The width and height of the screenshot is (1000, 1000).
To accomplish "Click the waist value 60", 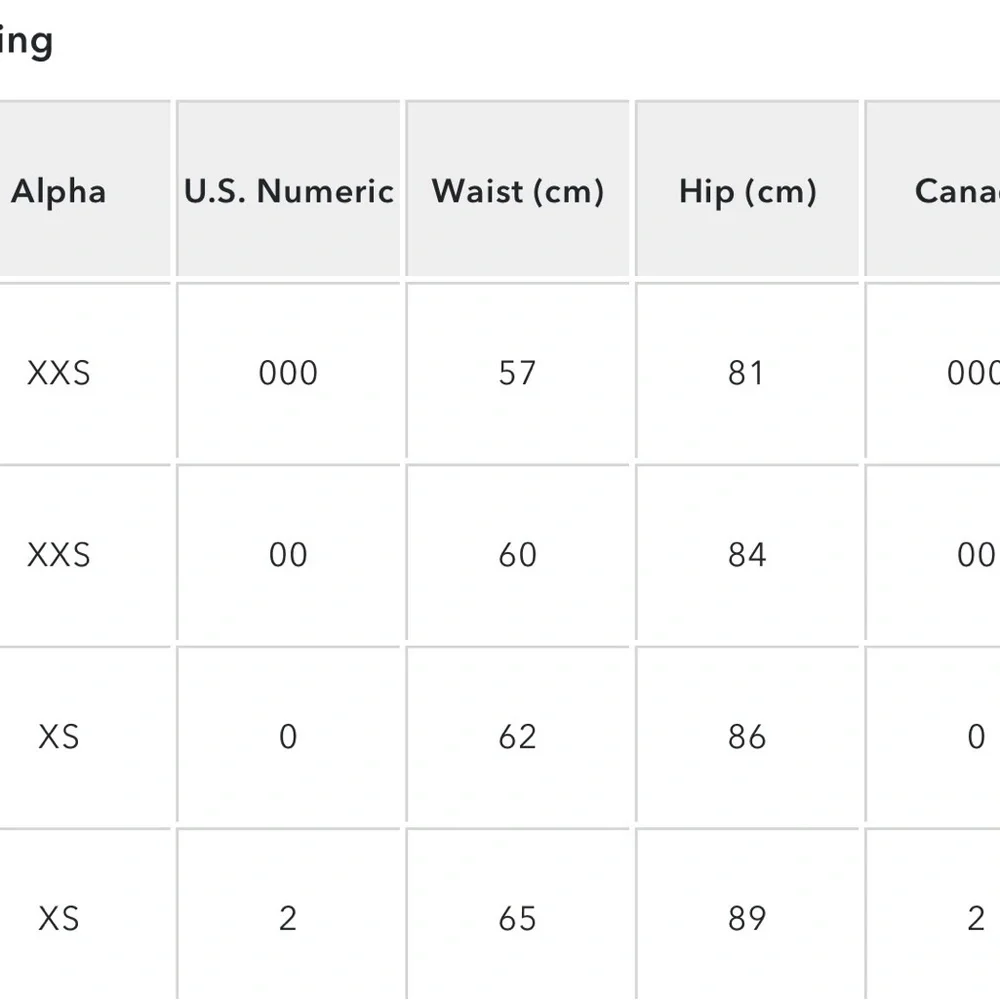I will click(x=517, y=553).
